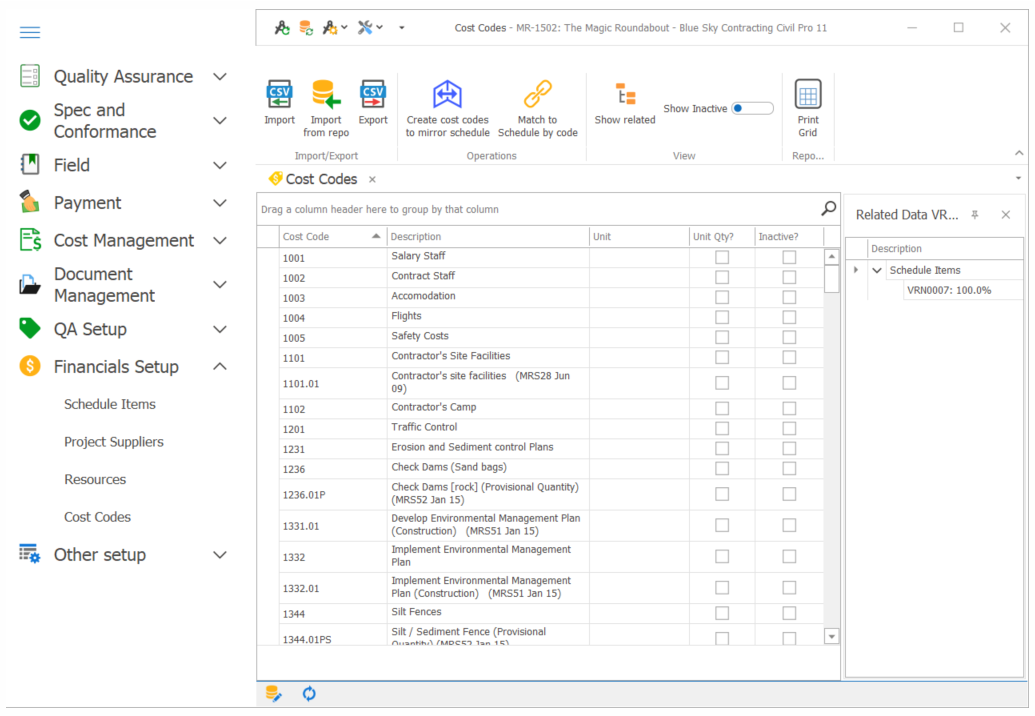Open the Schedule Items menu entry

[x=110, y=404]
